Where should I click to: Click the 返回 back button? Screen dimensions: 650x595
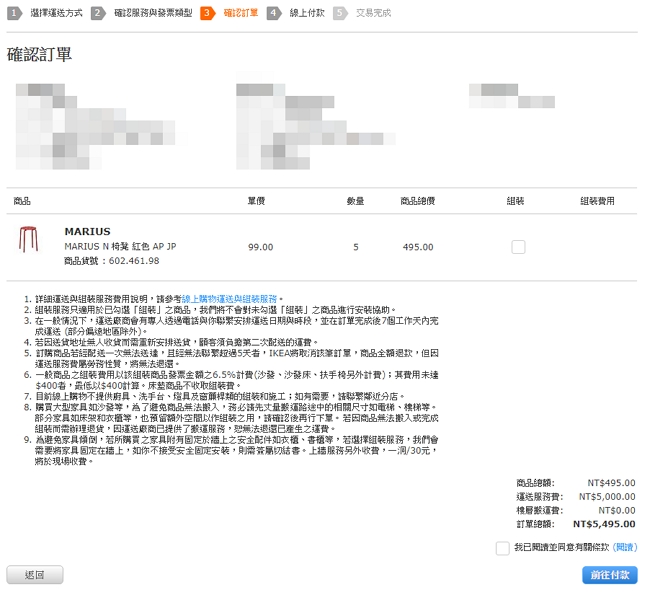pos(35,575)
